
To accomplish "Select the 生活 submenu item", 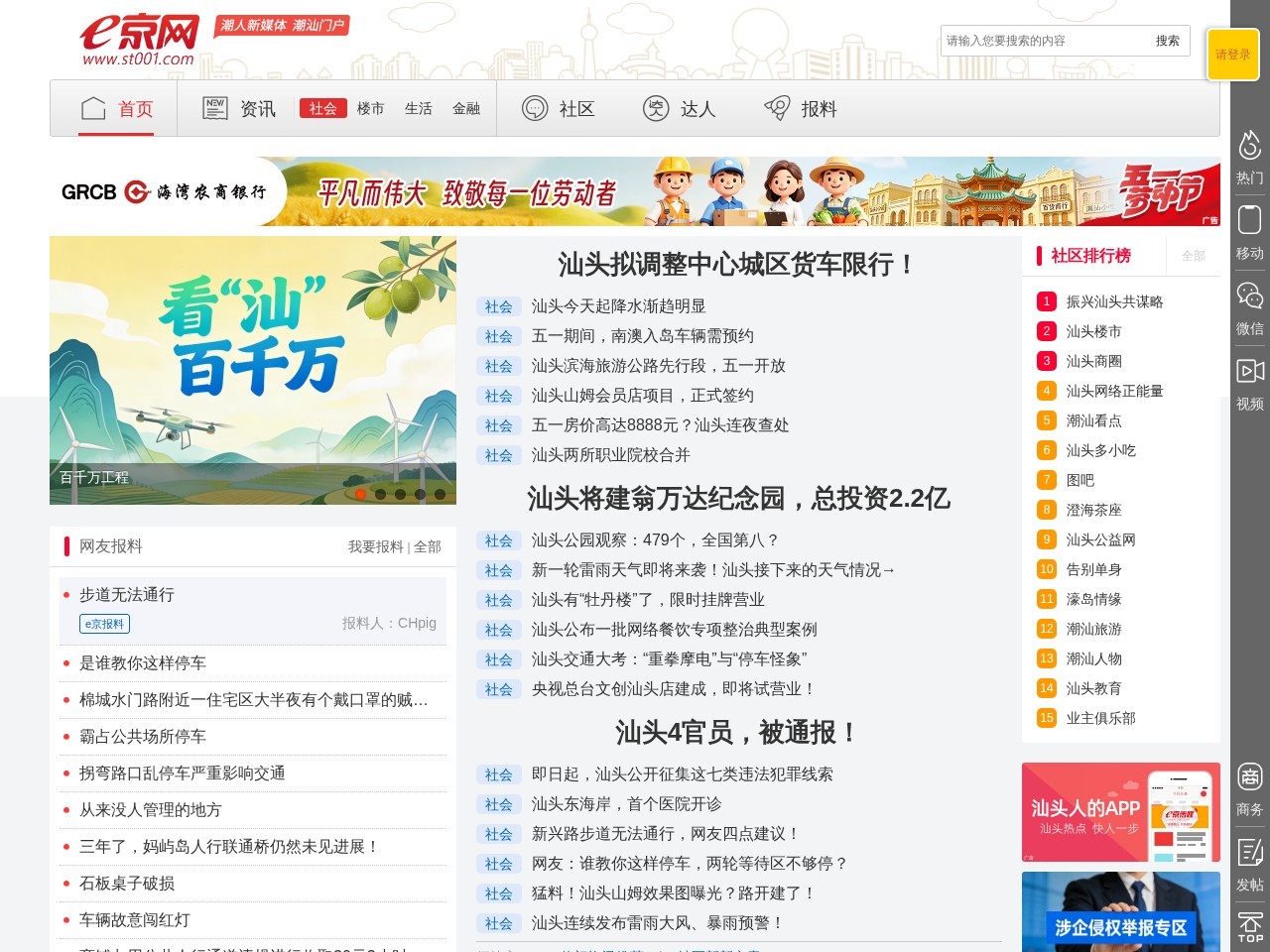I will pos(419,108).
